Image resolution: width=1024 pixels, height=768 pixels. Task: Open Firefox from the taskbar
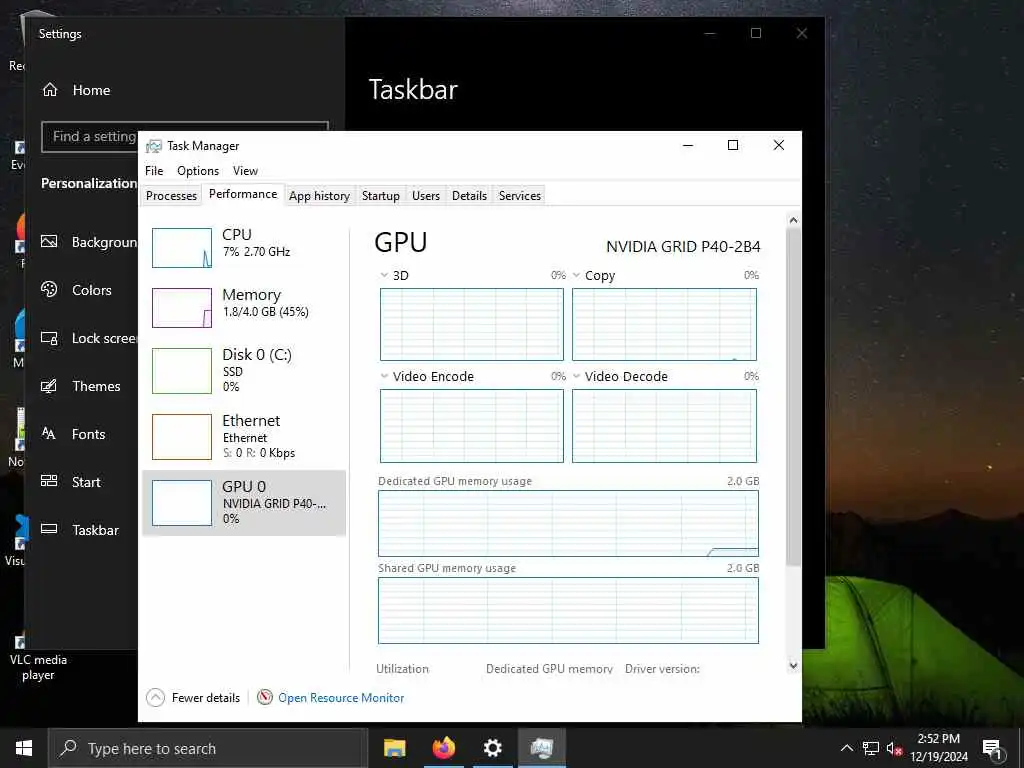443,748
